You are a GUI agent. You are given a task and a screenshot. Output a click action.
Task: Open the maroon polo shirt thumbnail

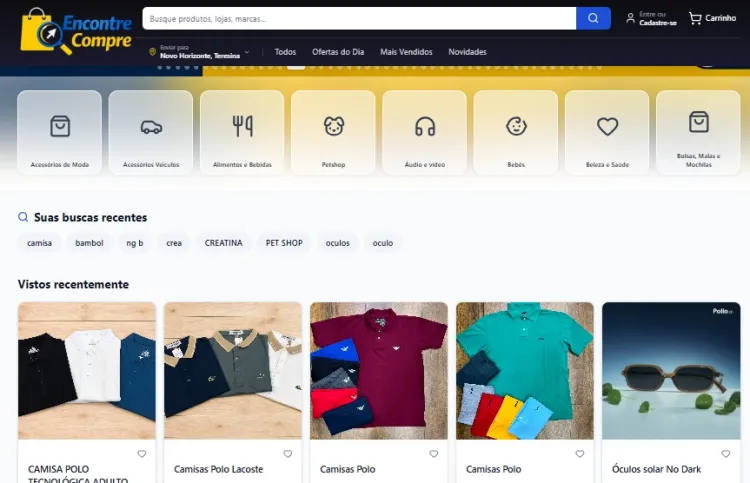pyautogui.click(x=379, y=371)
